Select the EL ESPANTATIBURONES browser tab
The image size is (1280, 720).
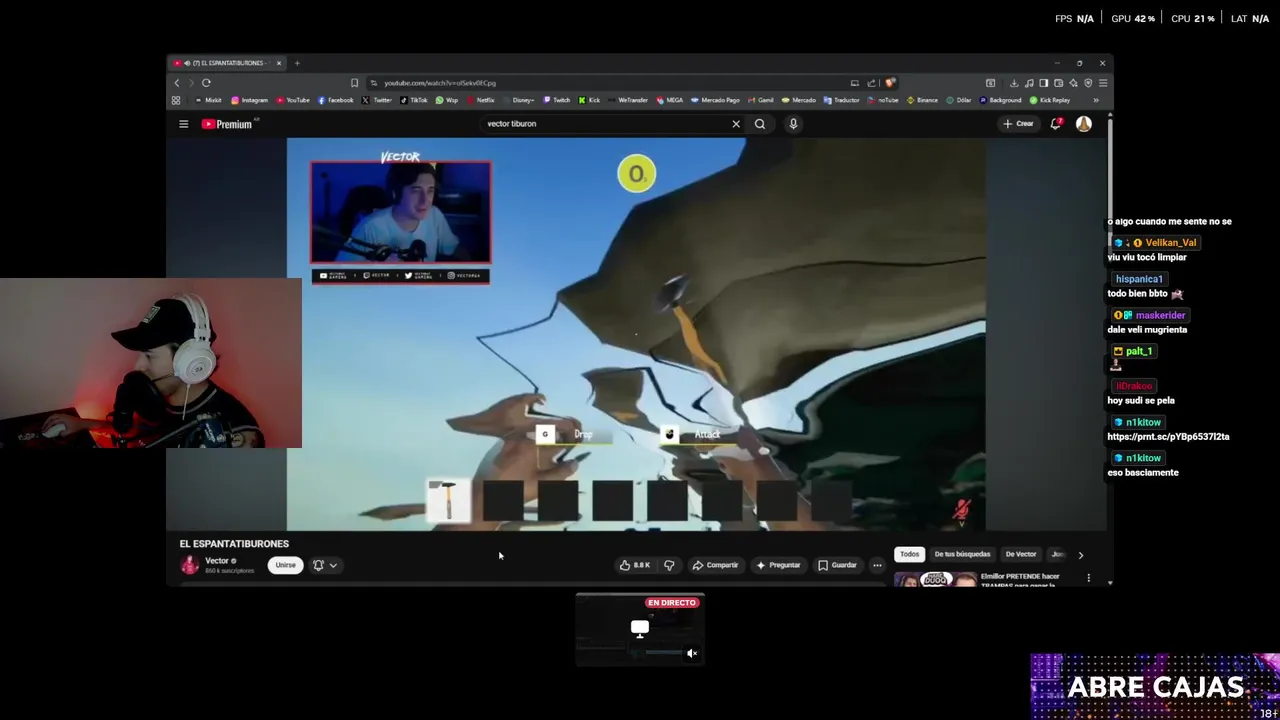click(226, 63)
